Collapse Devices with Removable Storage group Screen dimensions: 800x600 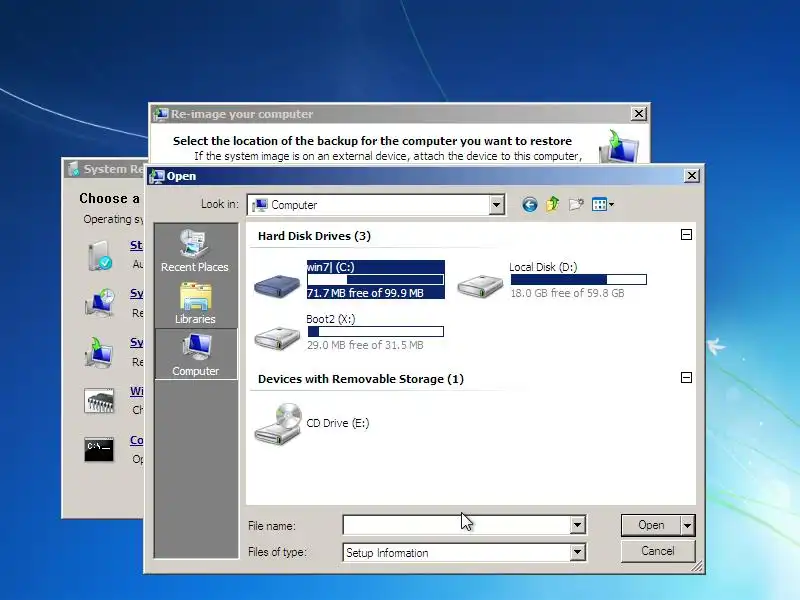[686, 378]
